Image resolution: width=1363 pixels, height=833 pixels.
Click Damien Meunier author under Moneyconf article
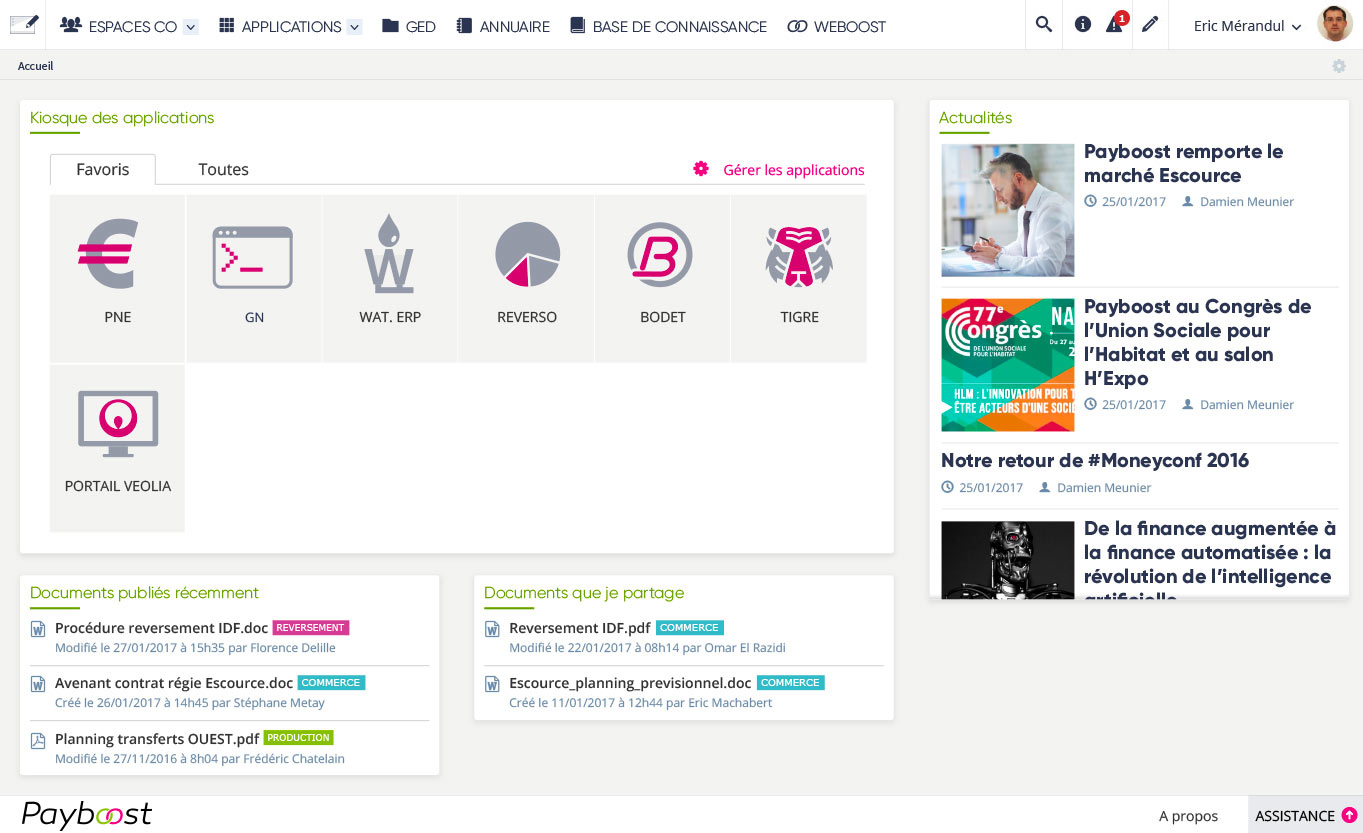point(1104,488)
